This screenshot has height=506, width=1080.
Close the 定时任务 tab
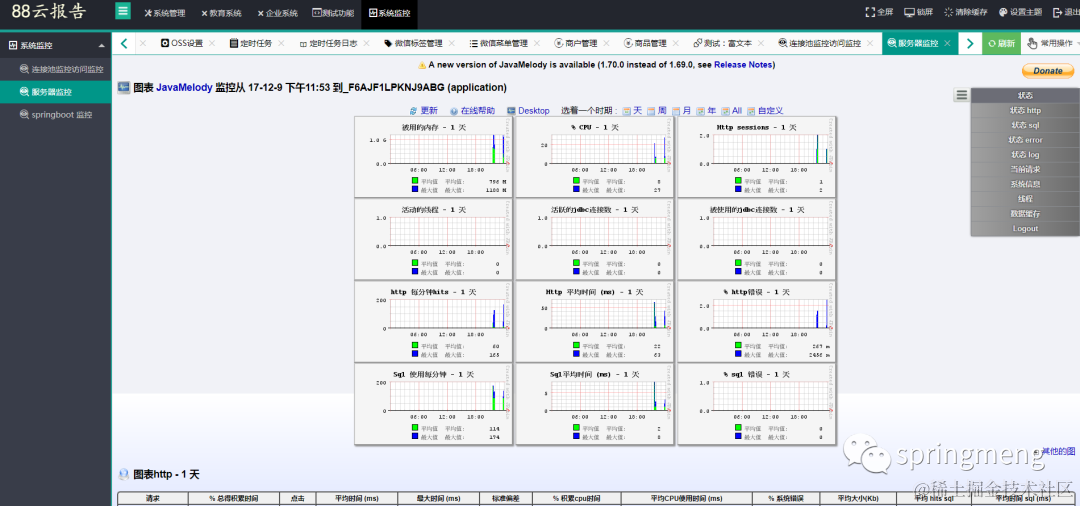(x=281, y=43)
